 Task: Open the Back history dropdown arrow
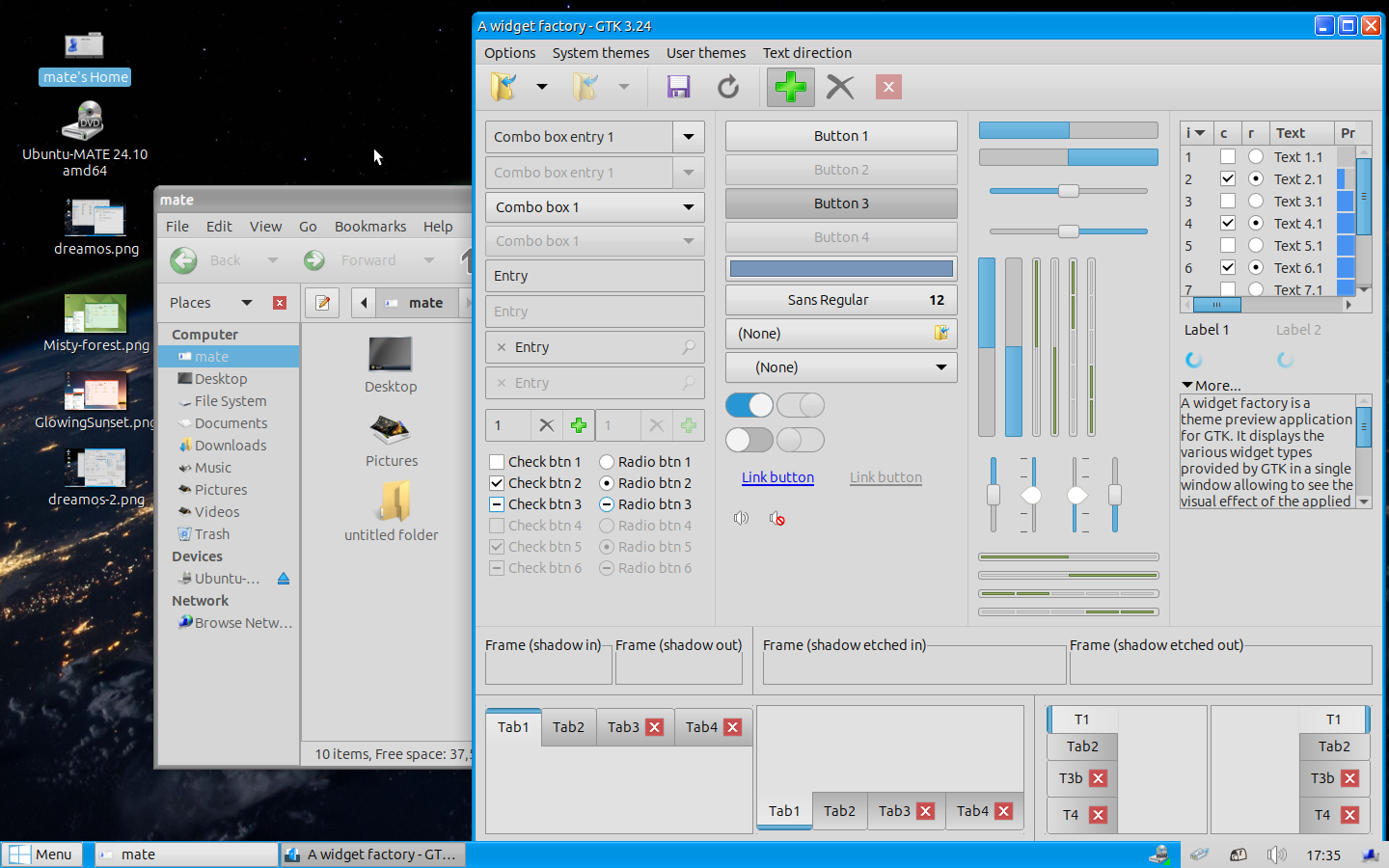273,260
